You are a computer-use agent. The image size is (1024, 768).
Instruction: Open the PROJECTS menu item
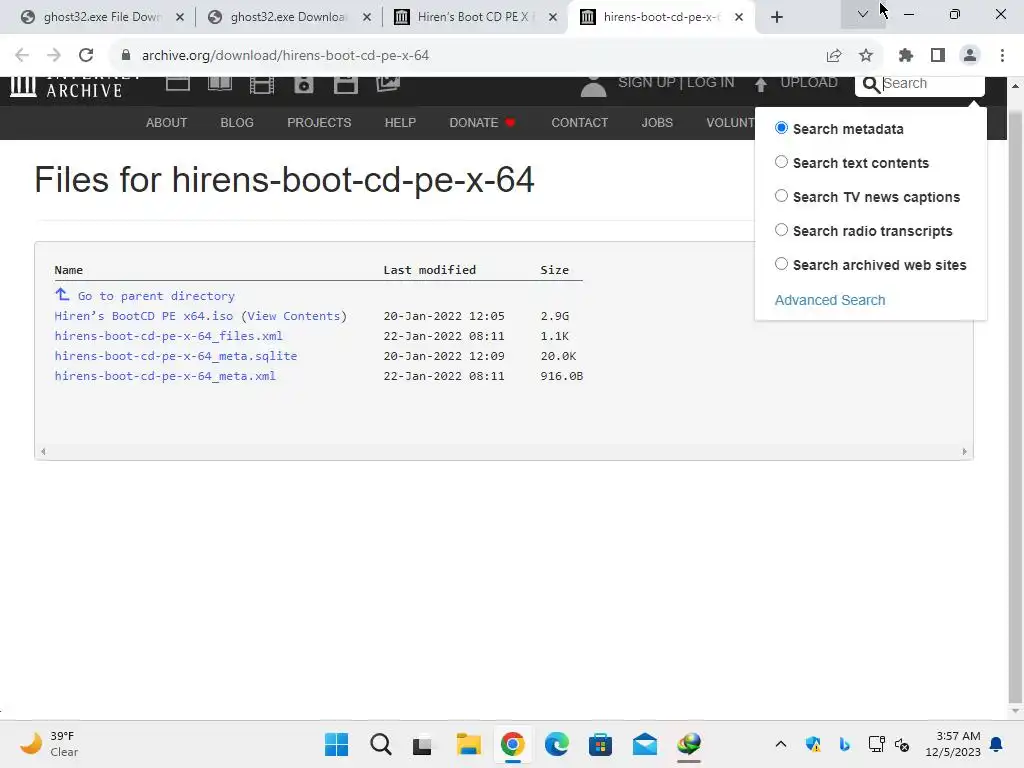[319, 123]
